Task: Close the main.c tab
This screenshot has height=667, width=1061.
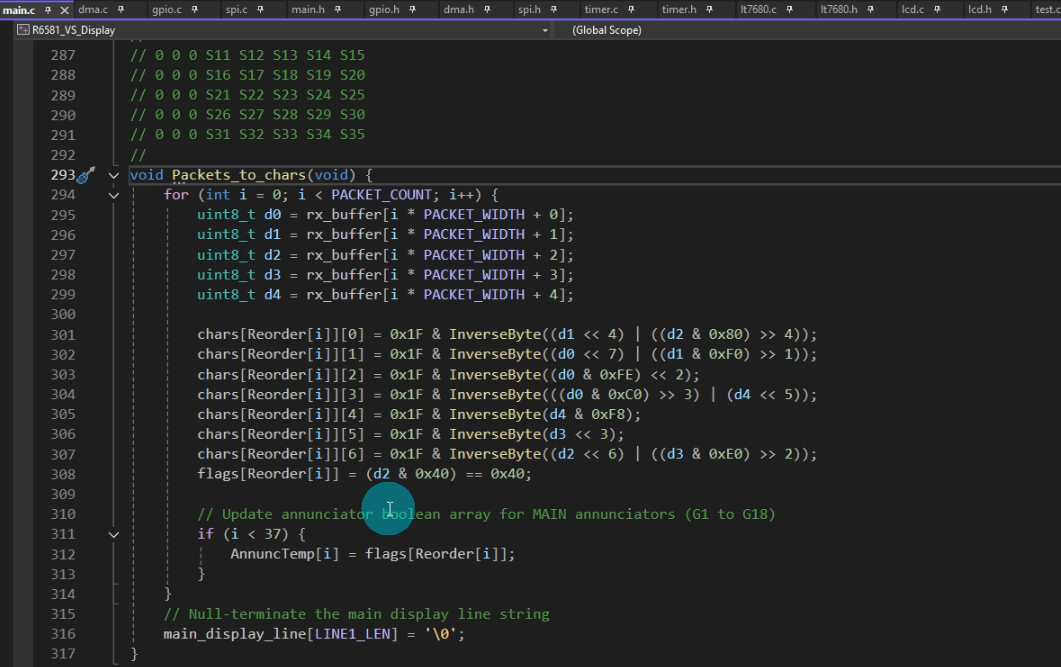Action: 64,10
